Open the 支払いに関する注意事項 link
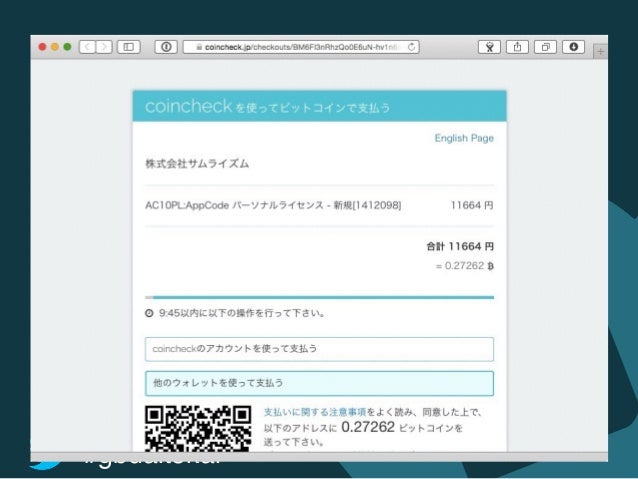The width and height of the screenshot is (638, 479). pos(315,412)
